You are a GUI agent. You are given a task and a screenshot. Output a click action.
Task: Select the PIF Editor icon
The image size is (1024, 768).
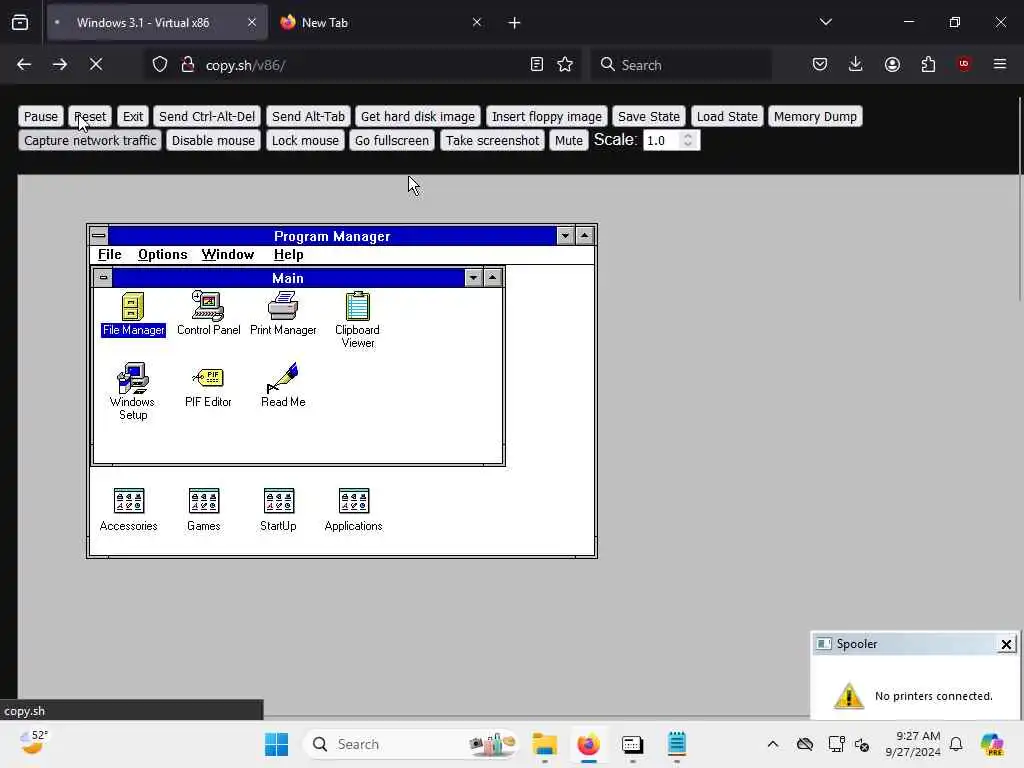pyautogui.click(x=208, y=386)
